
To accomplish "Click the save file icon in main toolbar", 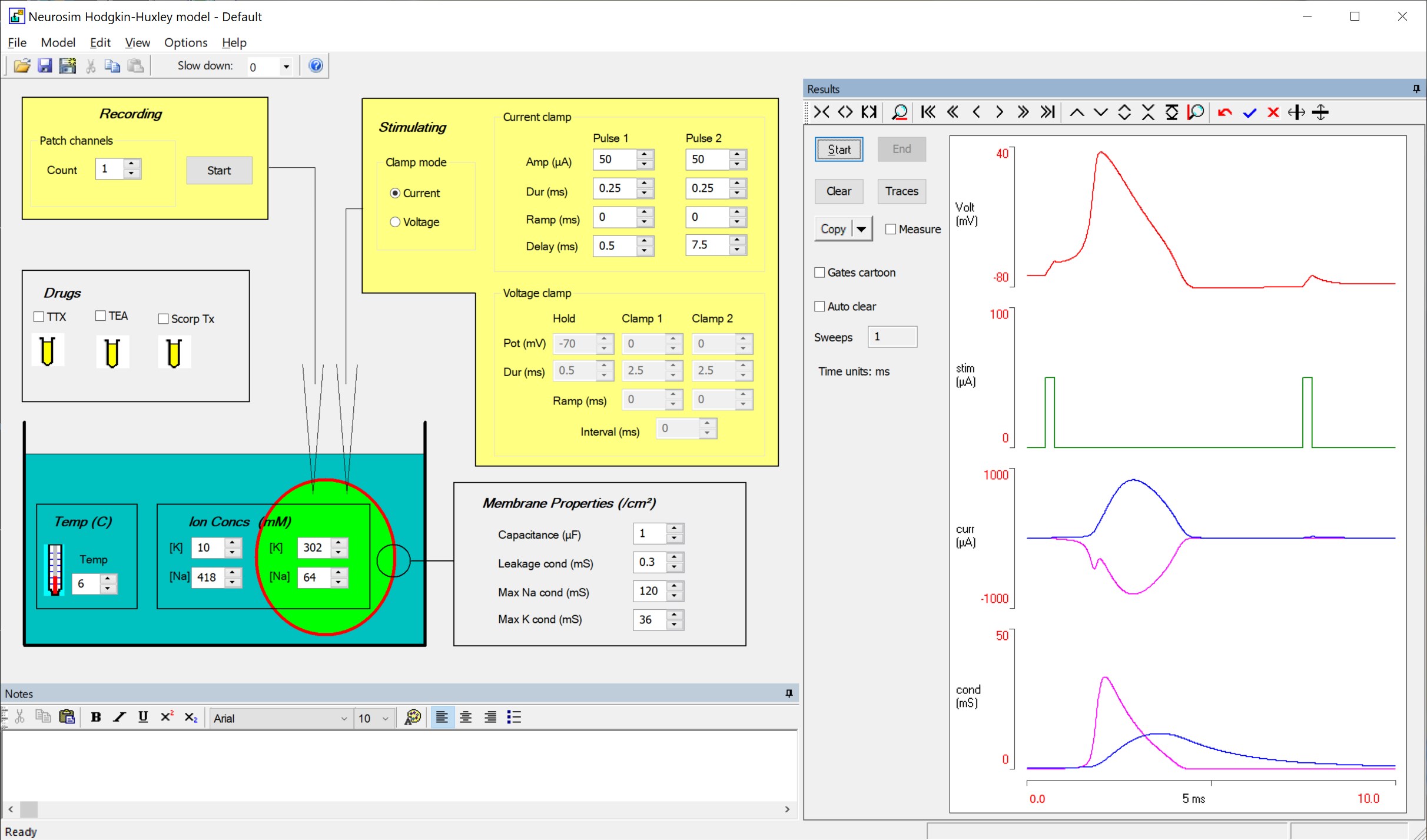I will pyautogui.click(x=45, y=66).
